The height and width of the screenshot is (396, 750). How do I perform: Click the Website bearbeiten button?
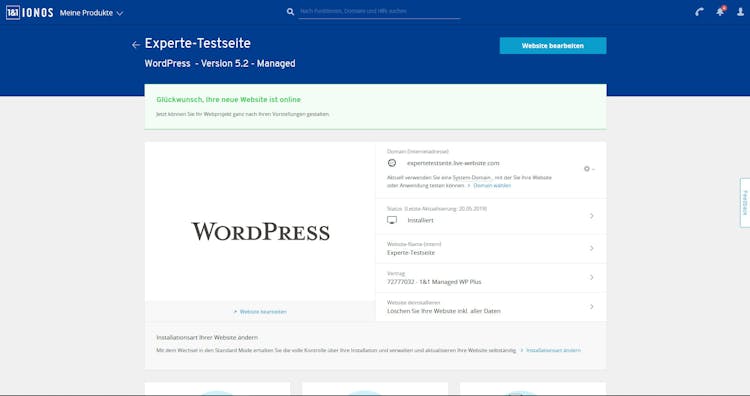[x=553, y=46]
